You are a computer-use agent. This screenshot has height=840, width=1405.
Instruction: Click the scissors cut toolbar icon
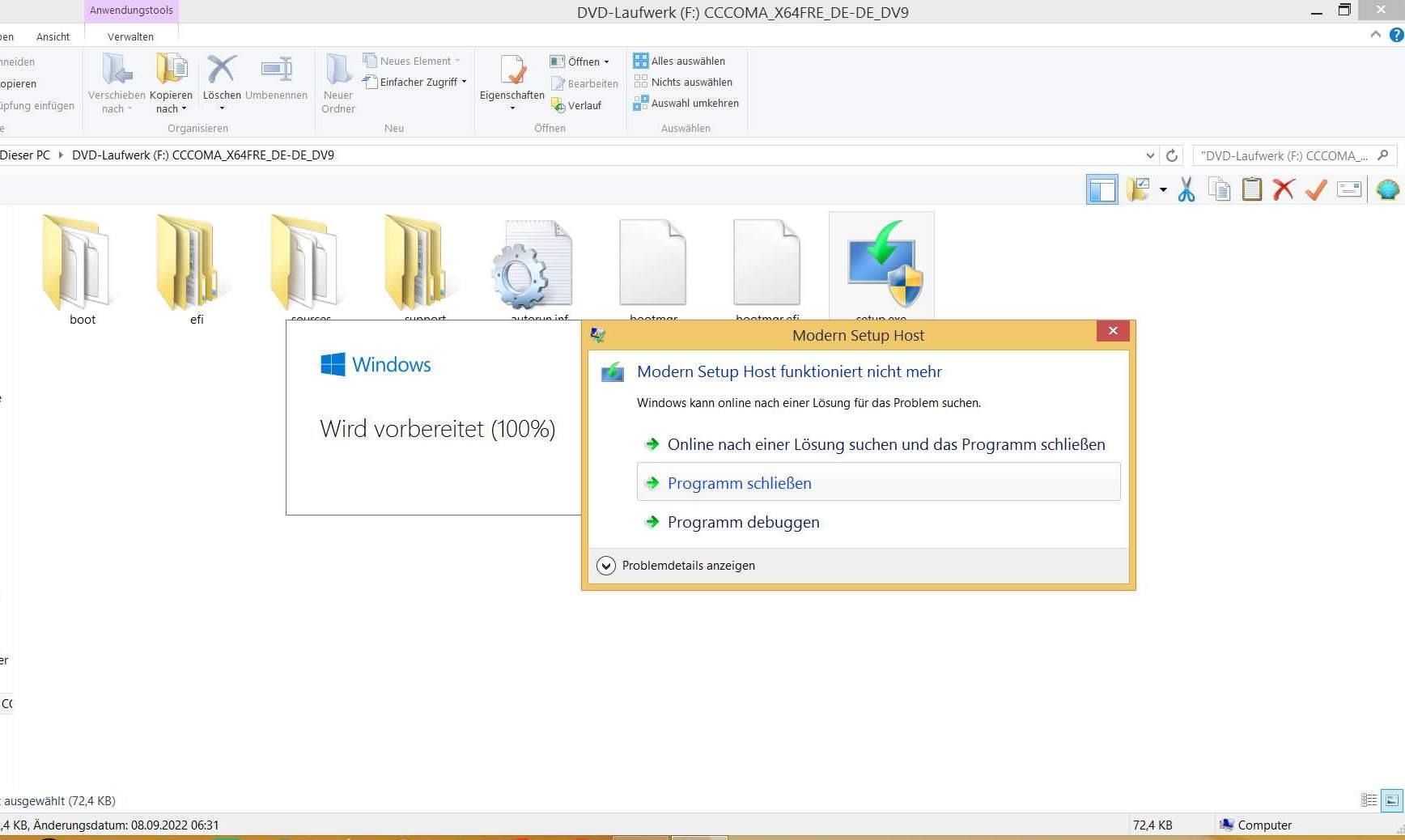(1186, 190)
